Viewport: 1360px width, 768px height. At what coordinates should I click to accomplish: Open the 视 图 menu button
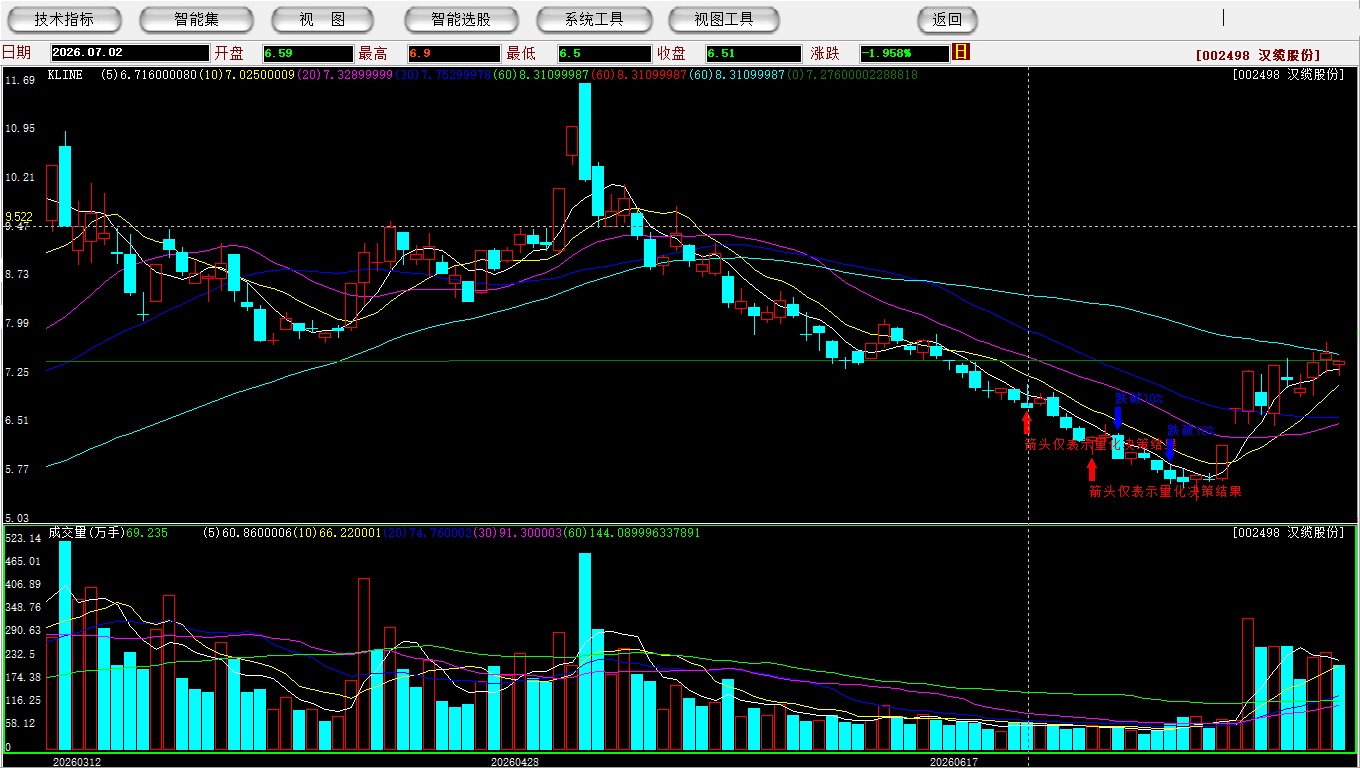coord(322,19)
